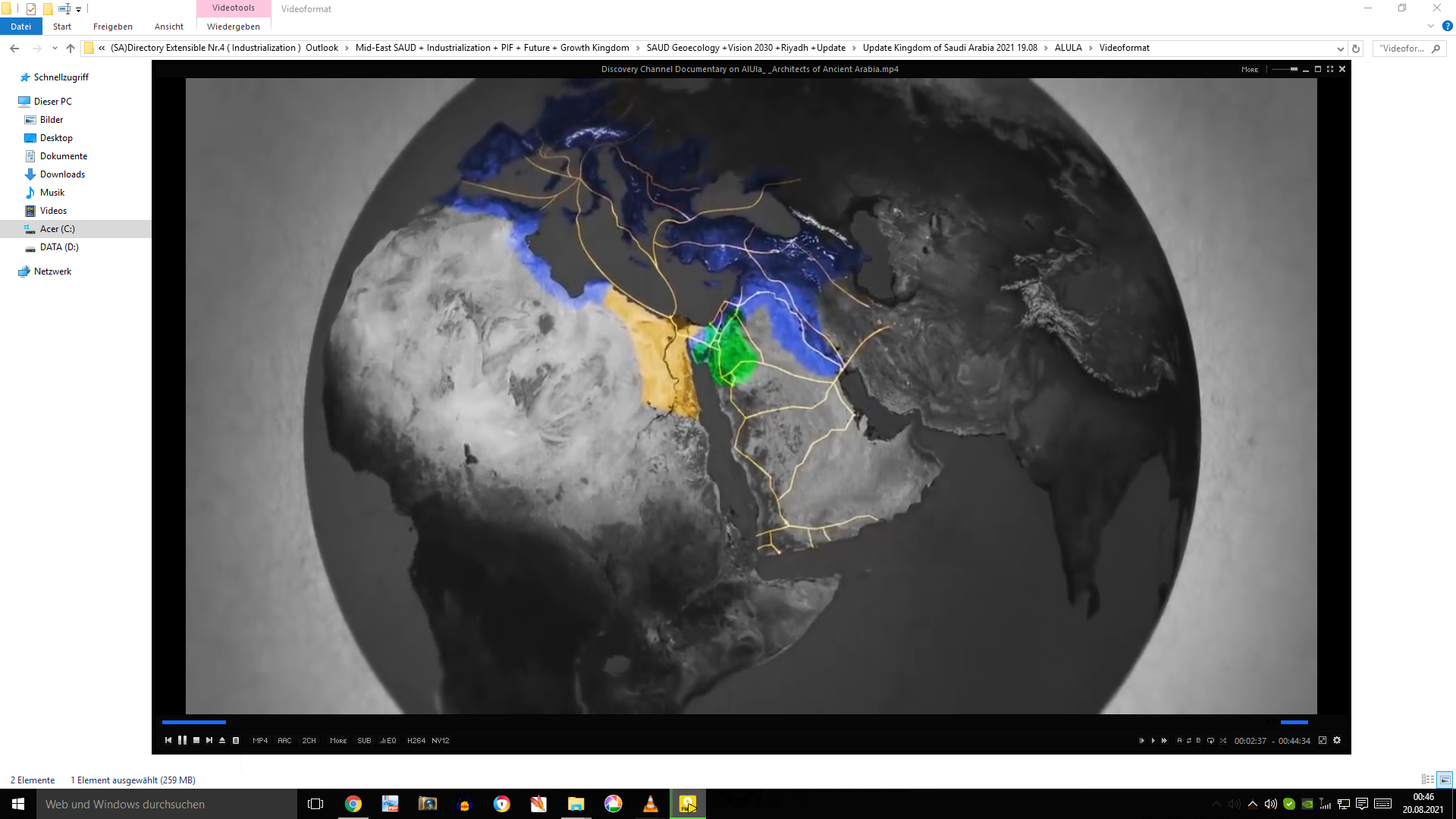Image resolution: width=1456 pixels, height=819 pixels.
Task: Adjust the opacity slider in the player title bar
Action: (1284, 69)
